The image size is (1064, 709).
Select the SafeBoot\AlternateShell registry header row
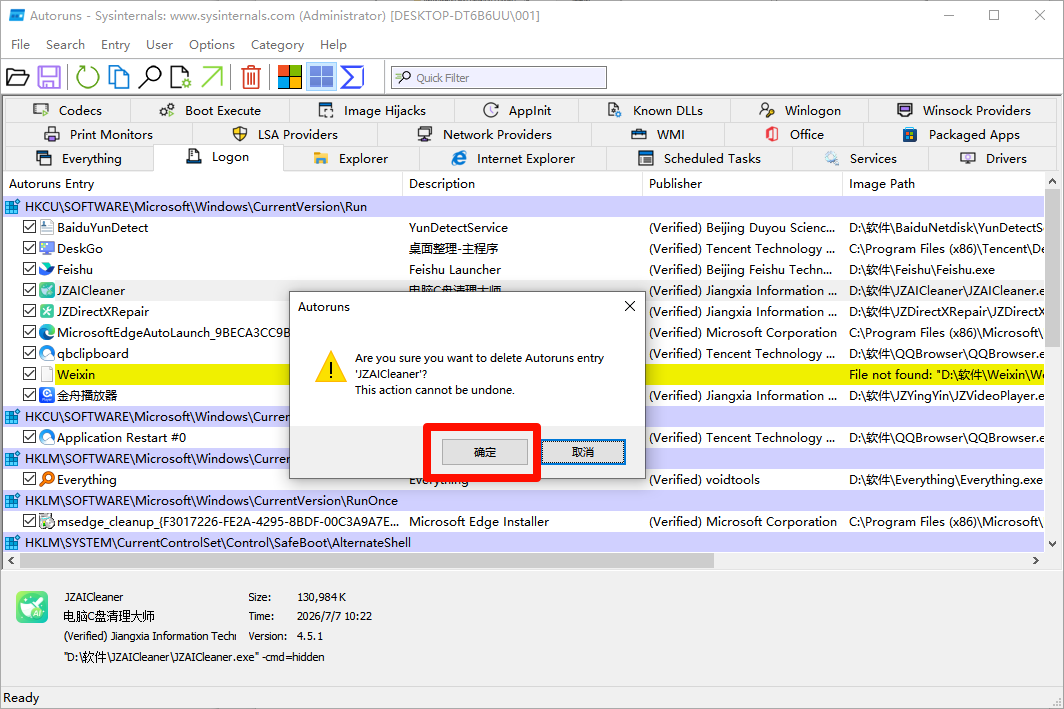[524, 543]
